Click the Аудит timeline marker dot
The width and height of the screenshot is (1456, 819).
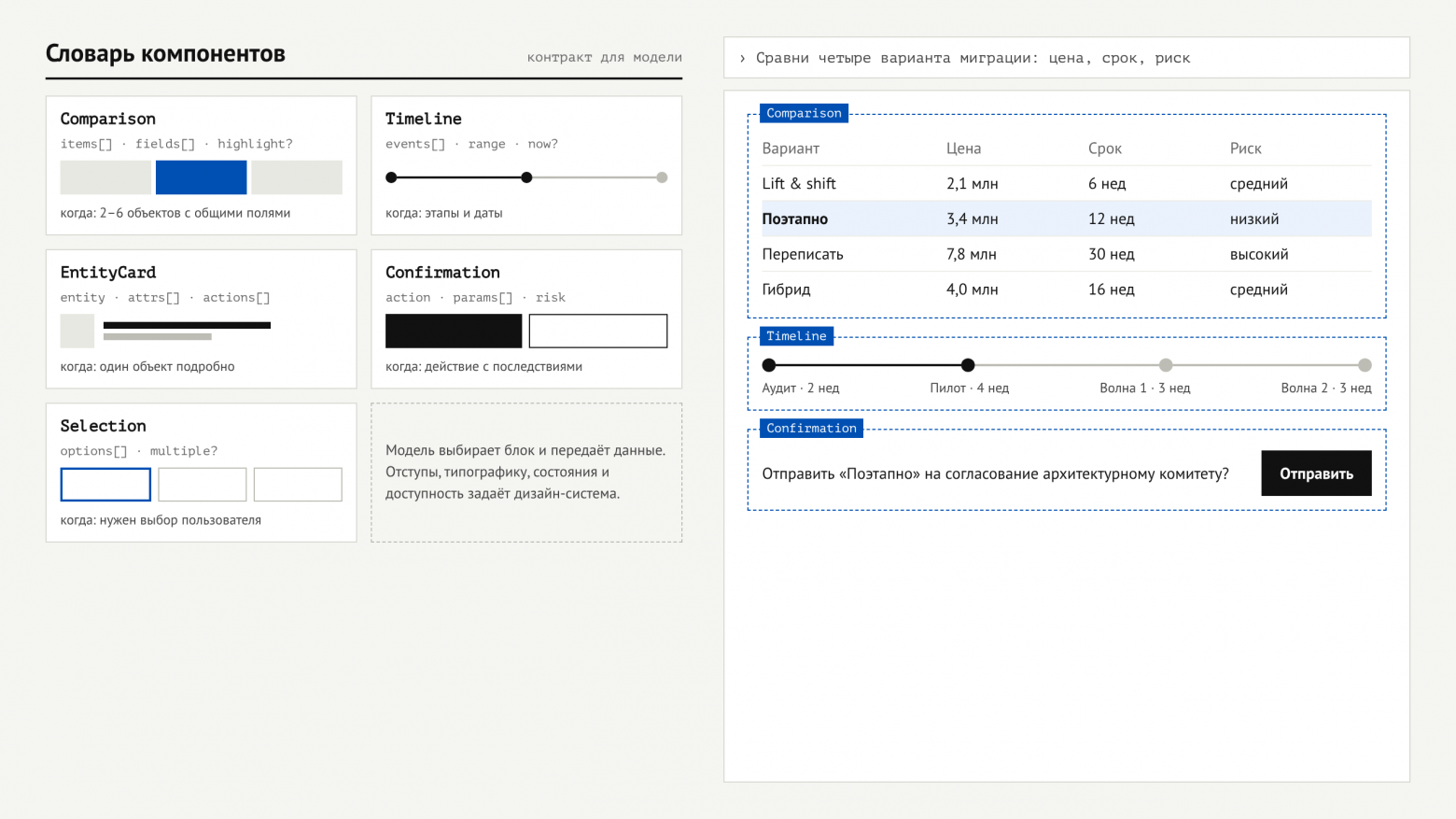coord(769,365)
